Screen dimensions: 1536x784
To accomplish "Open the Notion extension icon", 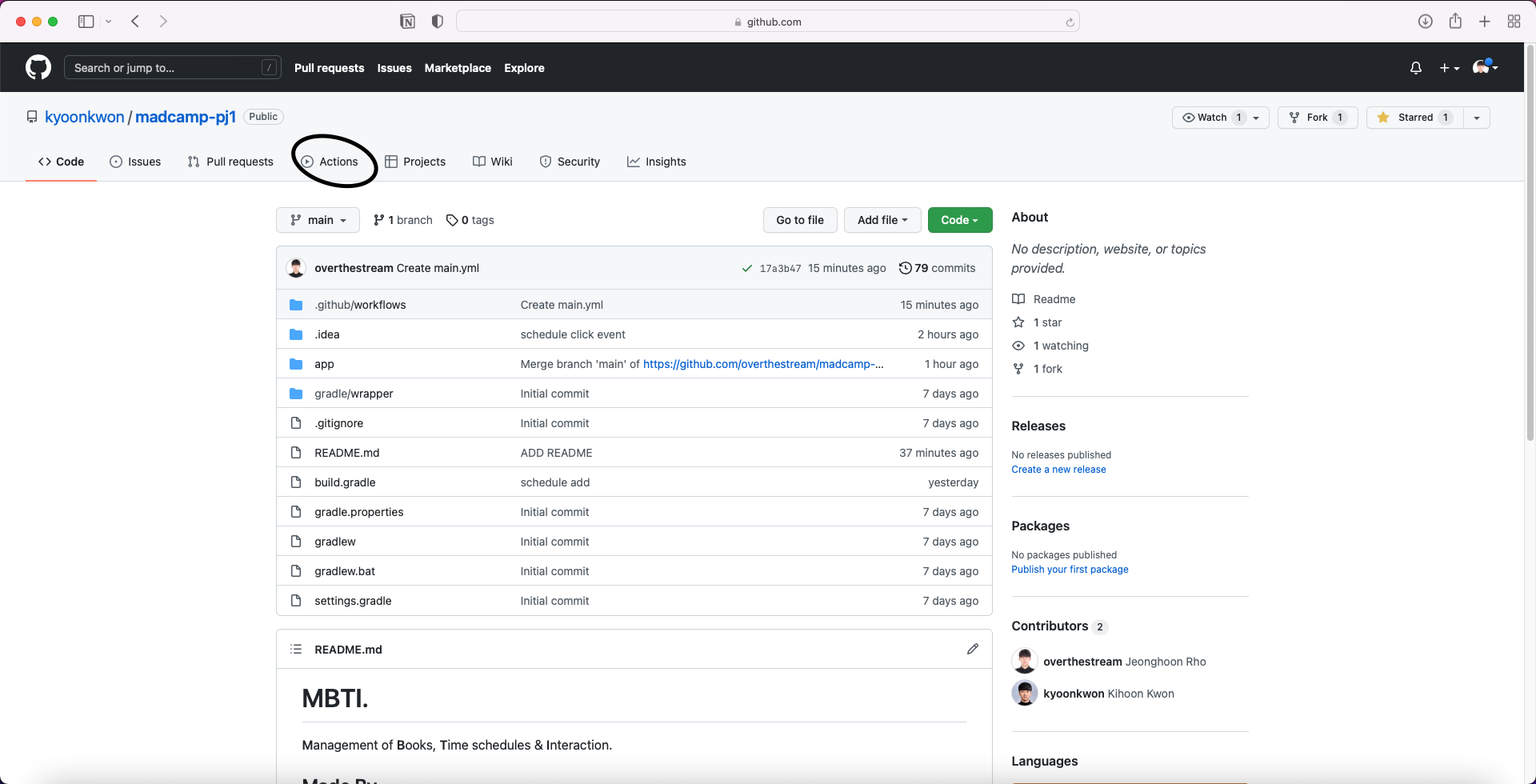I will click(407, 22).
